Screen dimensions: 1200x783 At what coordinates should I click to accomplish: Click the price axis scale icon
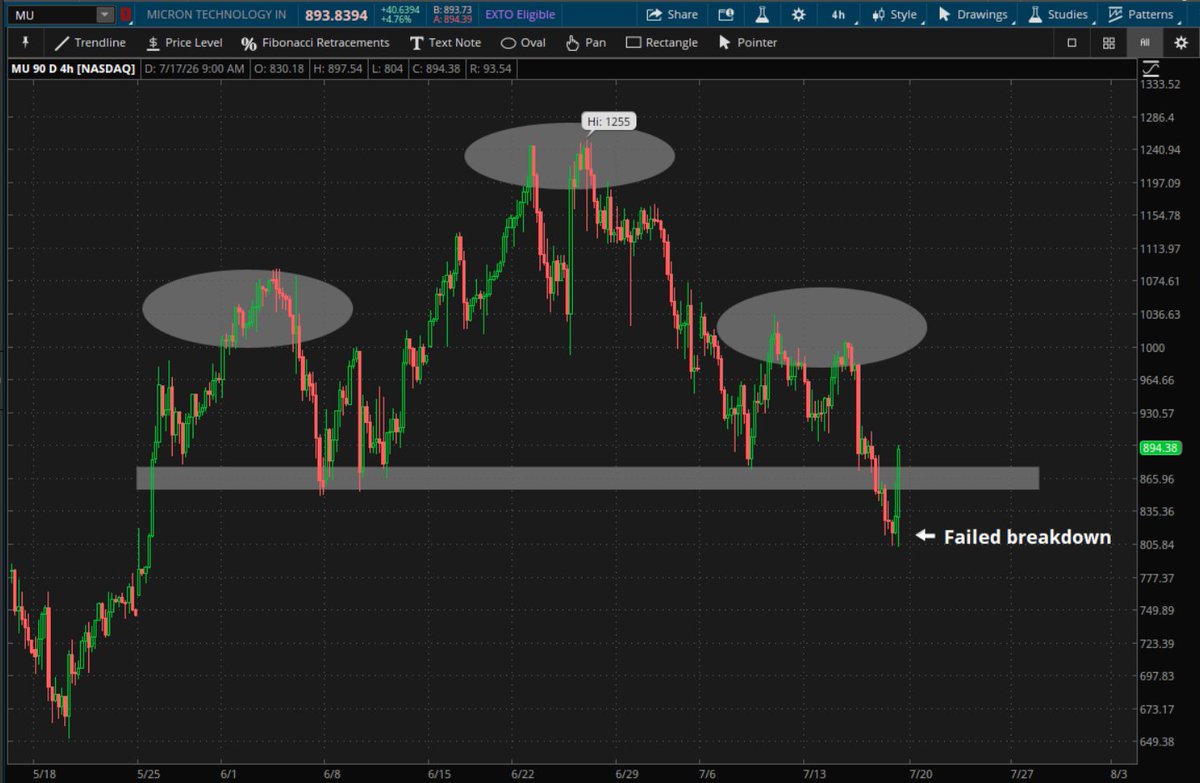(x=1150, y=68)
